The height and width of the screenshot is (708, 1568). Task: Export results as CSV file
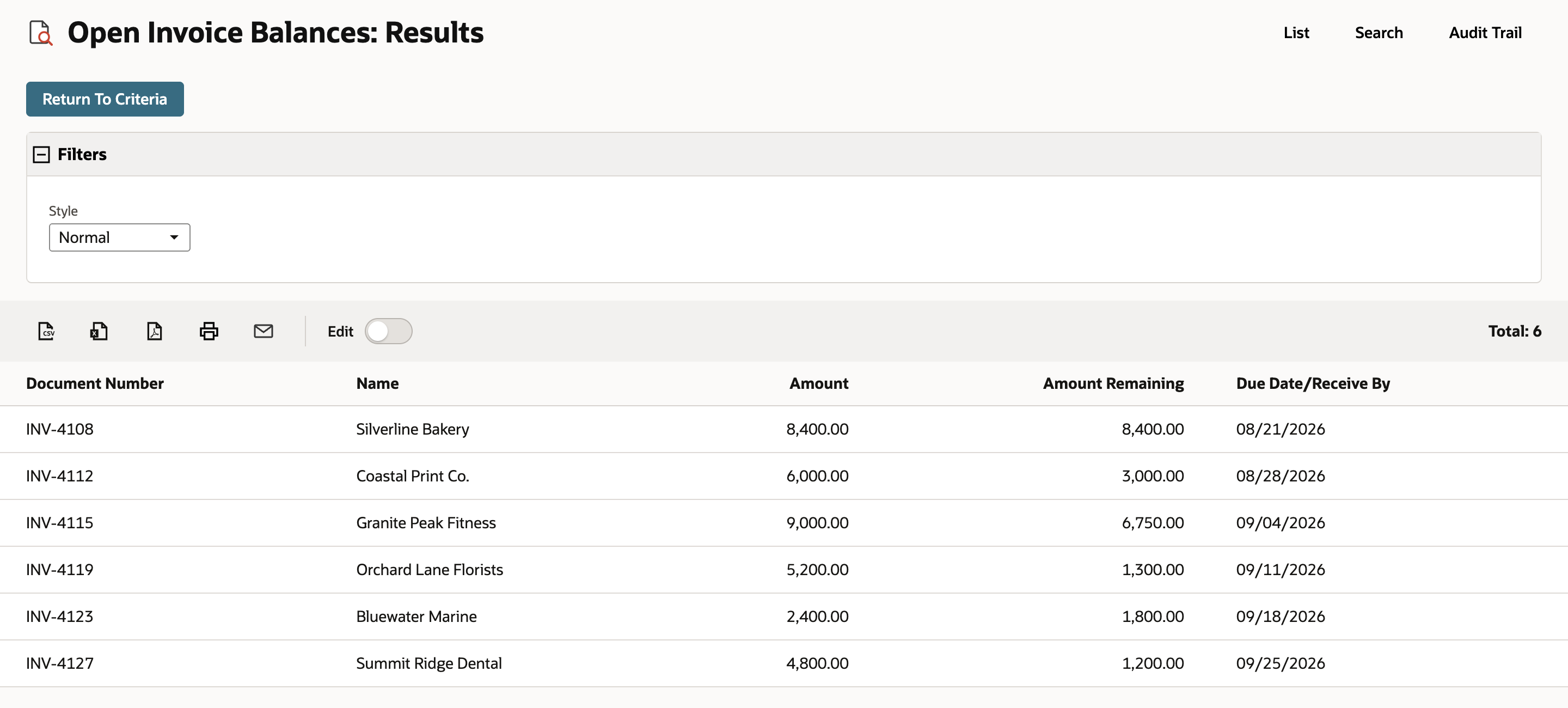tap(46, 331)
